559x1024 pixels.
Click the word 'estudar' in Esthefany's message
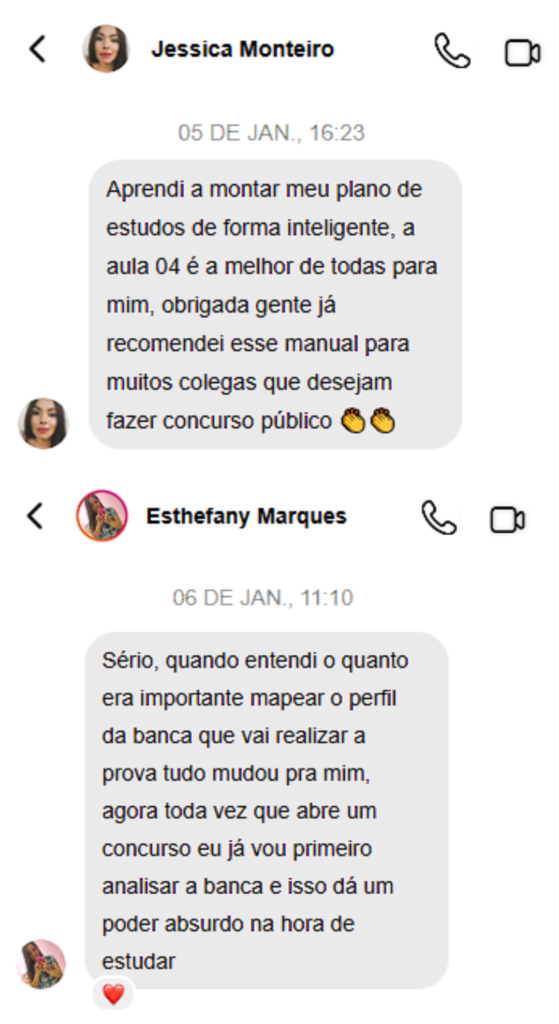138,961
